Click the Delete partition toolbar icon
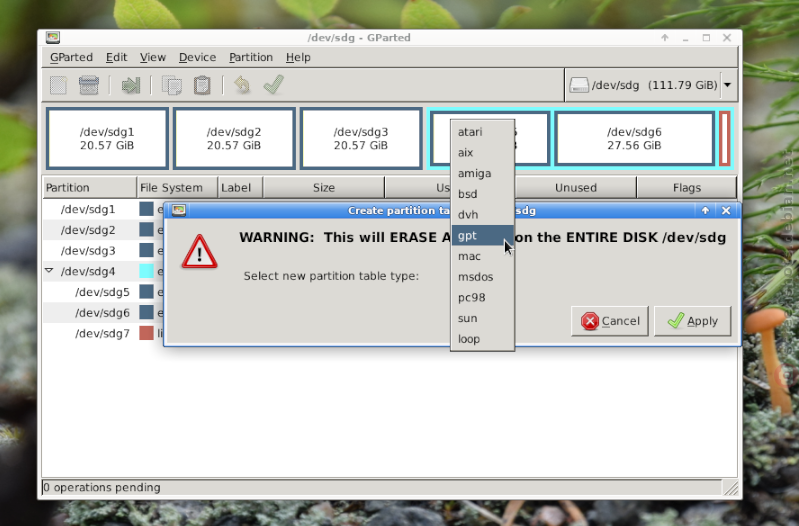Screen dimensions: 799x526 pyautogui.click(x=89, y=85)
